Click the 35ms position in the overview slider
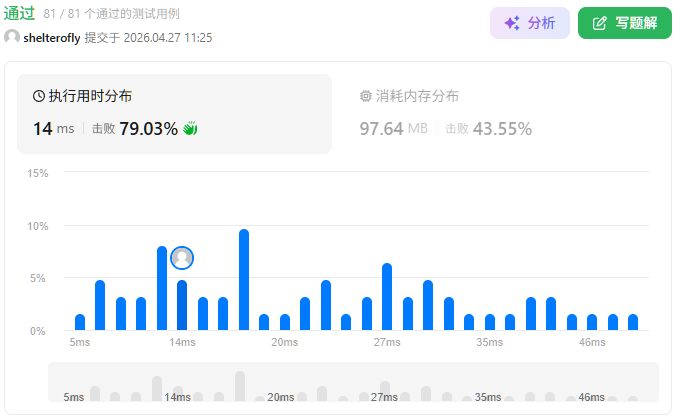This screenshot has width=677, height=419. [489, 396]
